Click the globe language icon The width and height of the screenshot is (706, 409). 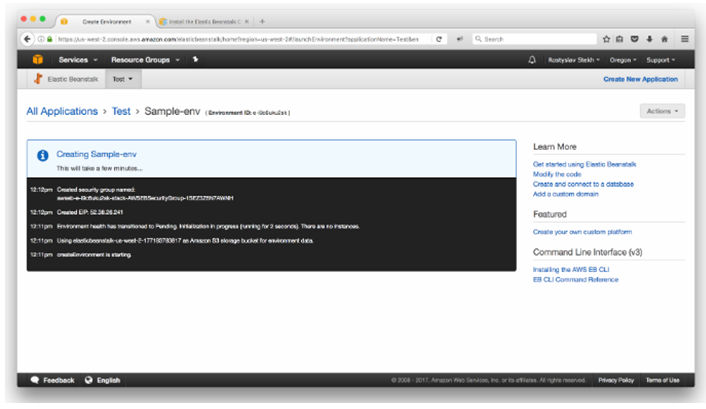point(89,380)
